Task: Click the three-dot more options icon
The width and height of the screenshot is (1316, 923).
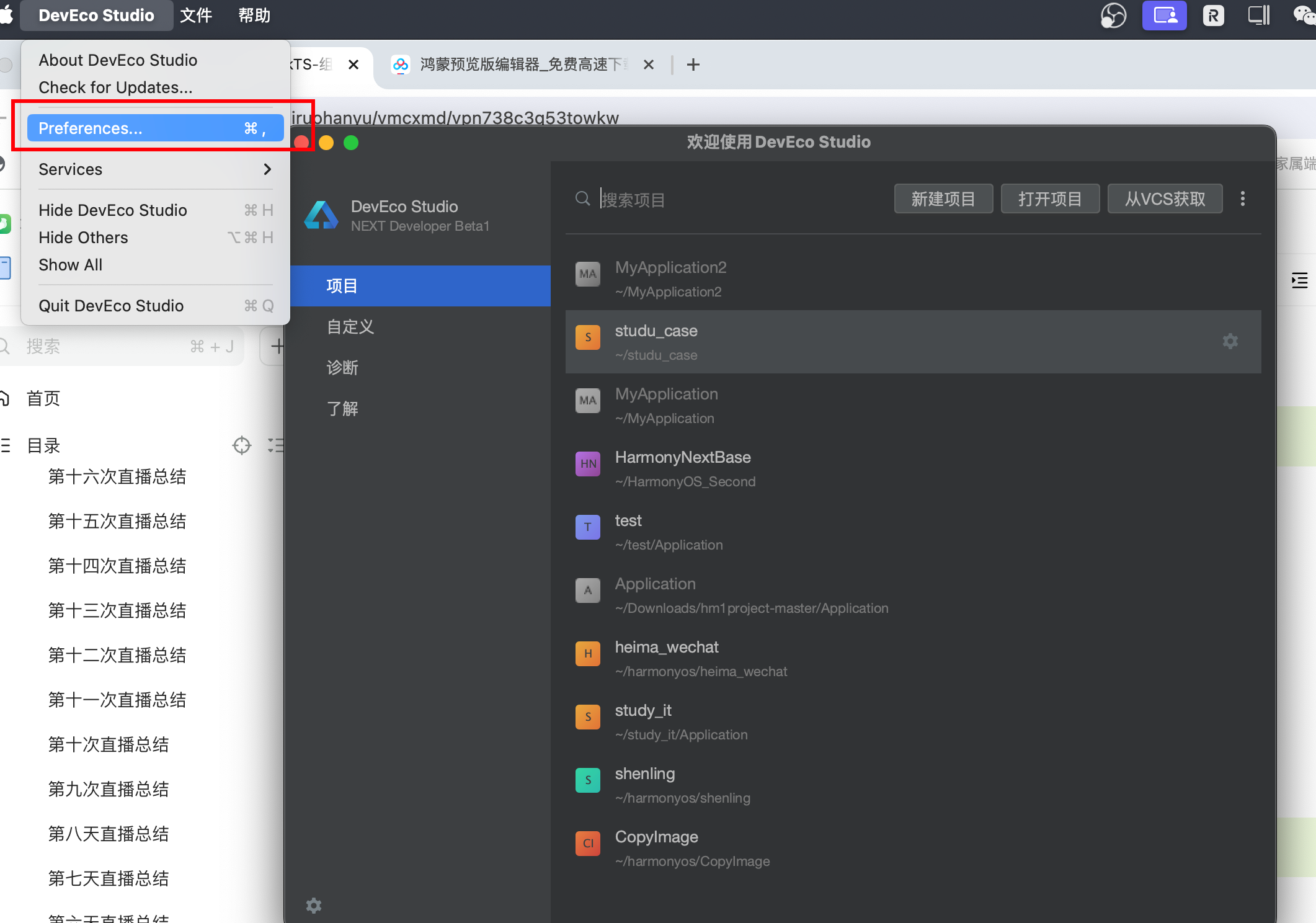Action: coord(1242,198)
